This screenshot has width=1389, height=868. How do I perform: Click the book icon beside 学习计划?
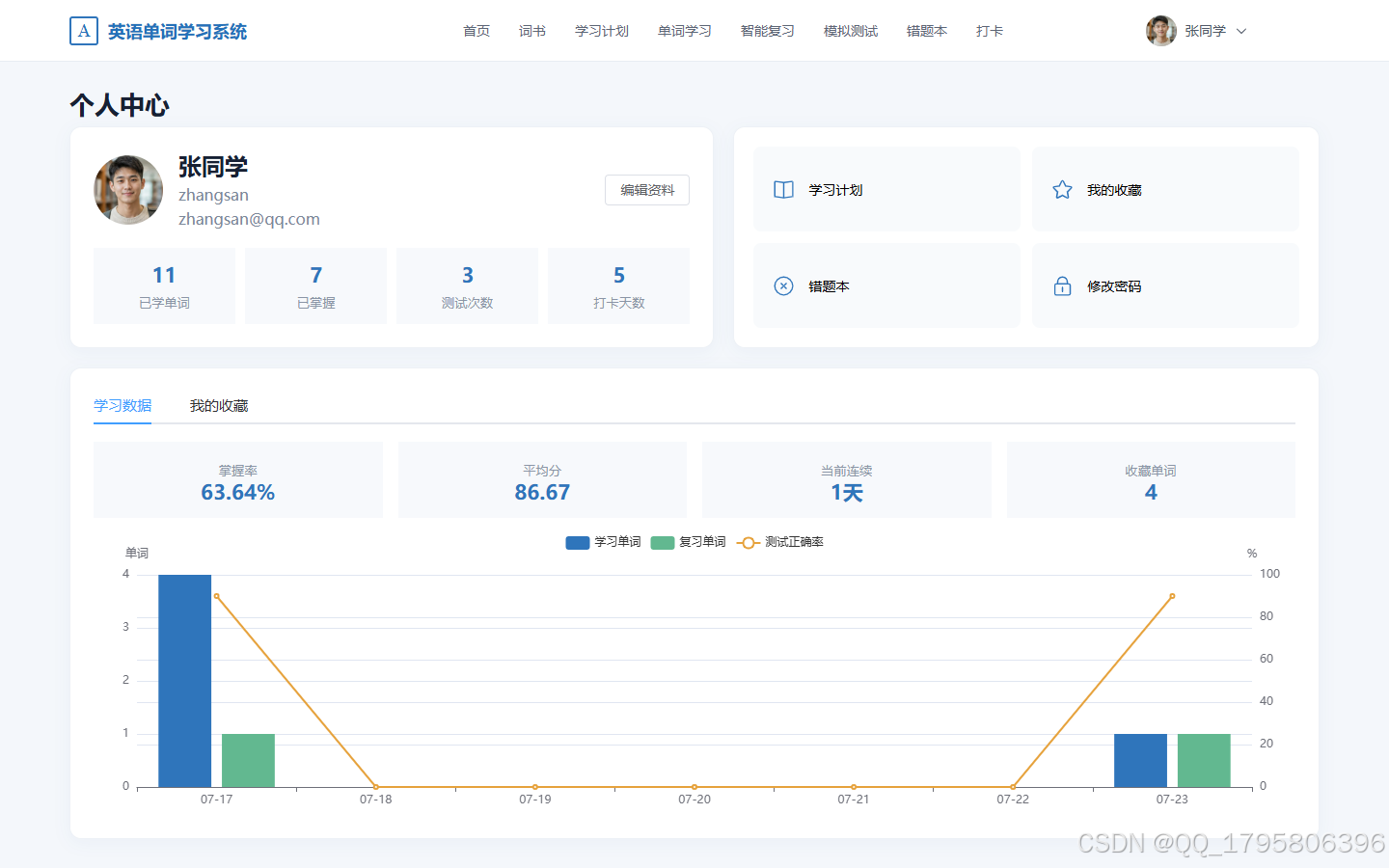[784, 190]
